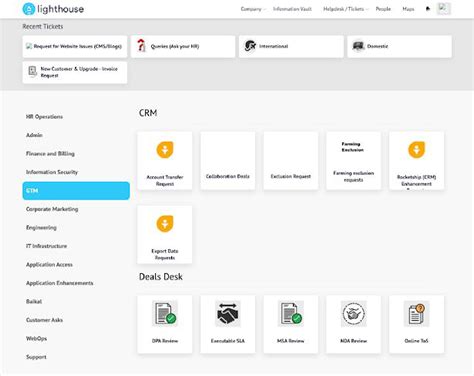Open the Information Vault menu
The height and width of the screenshot is (376, 474).
point(292,9)
